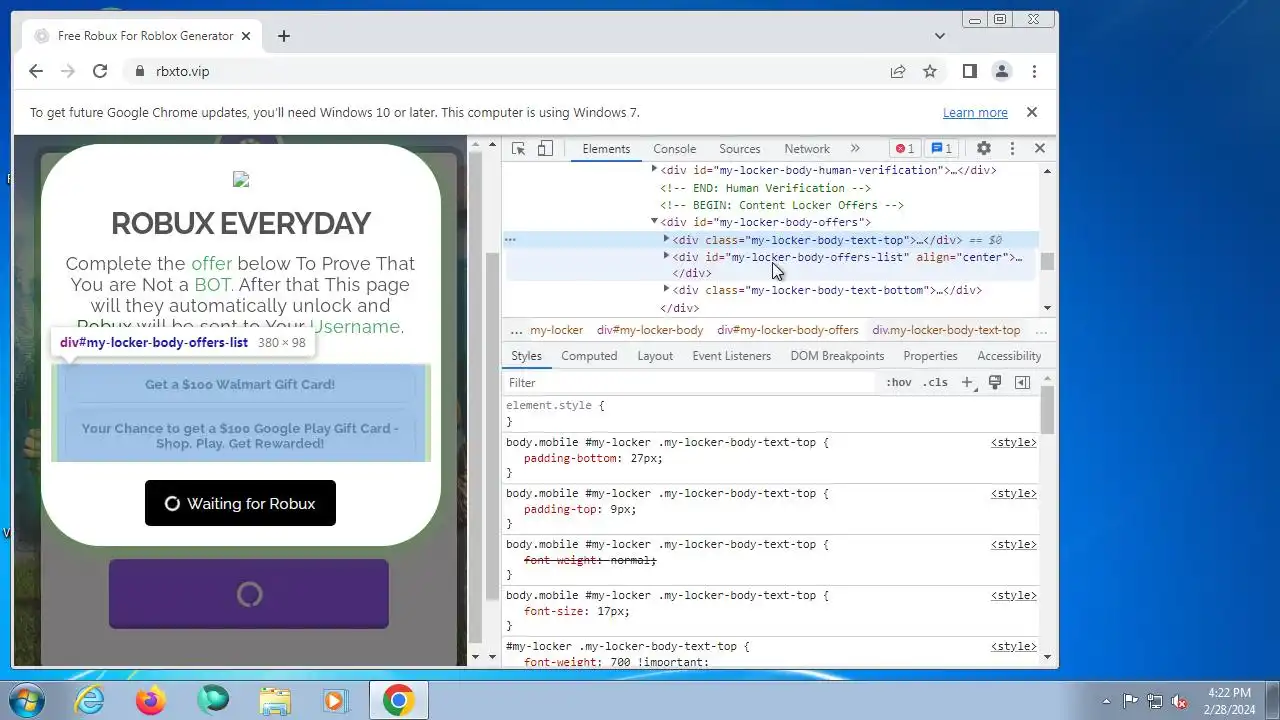Open DevTools settings gear
Screen dimensions: 1280x720
pos(984,148)
